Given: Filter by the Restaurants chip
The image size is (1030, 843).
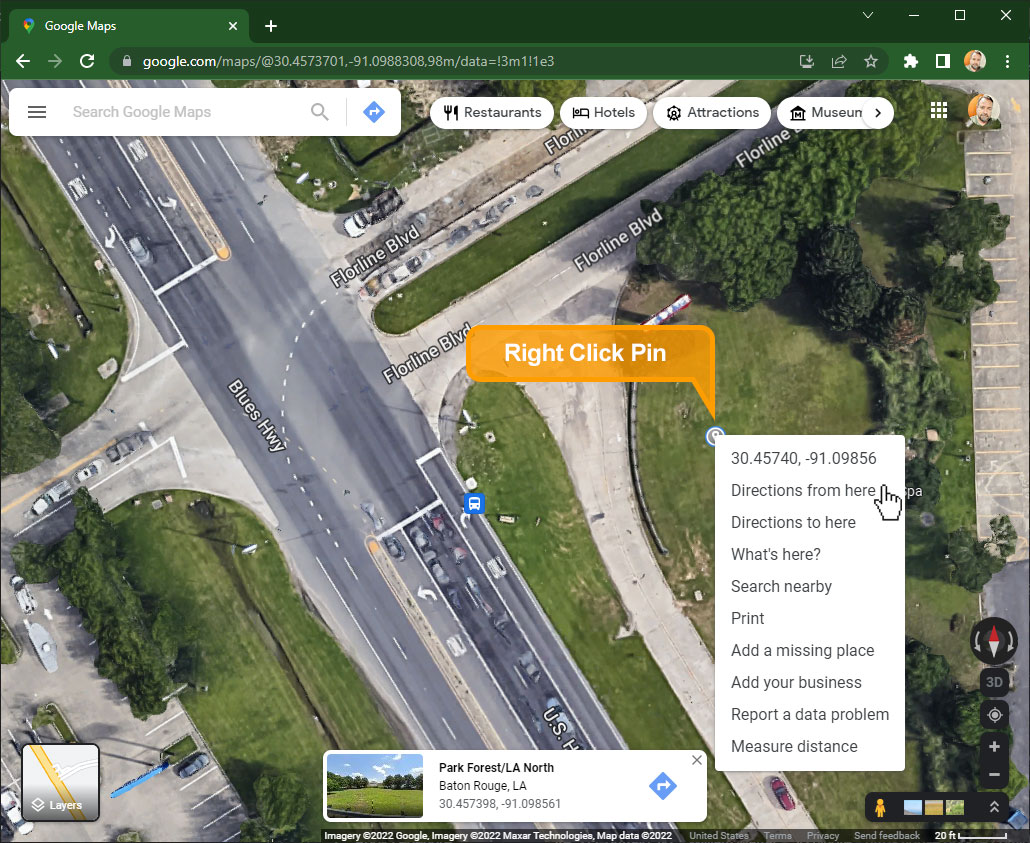Looking at the screenshot, I should point(491,112).
